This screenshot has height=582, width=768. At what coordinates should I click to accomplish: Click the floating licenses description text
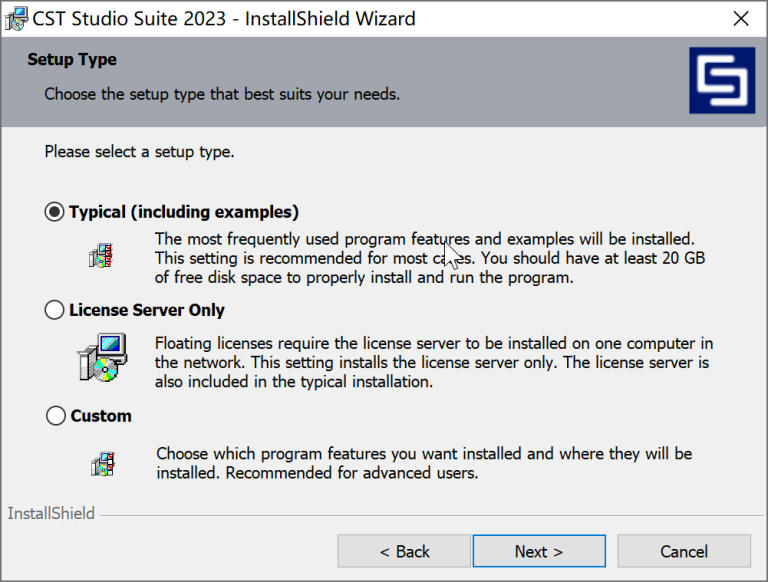[432, 362]
